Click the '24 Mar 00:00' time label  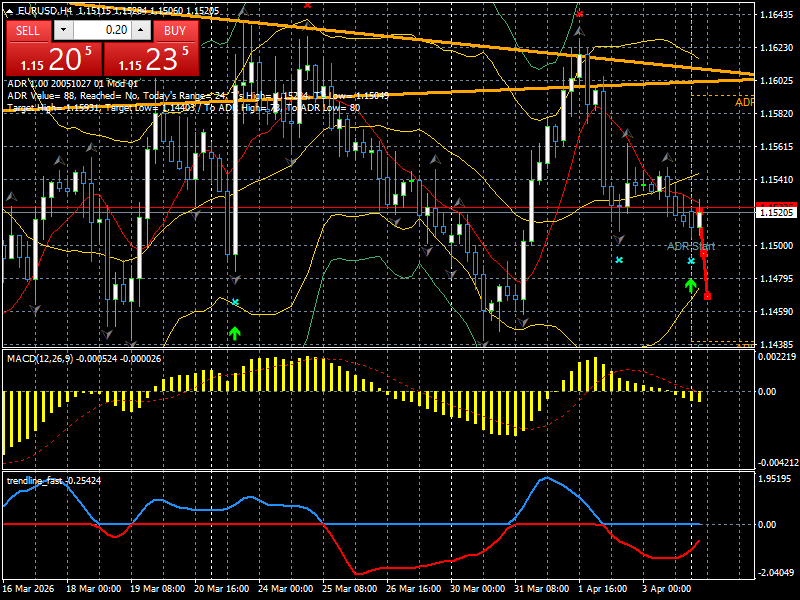pyautogui.click(x=286, y=588)
